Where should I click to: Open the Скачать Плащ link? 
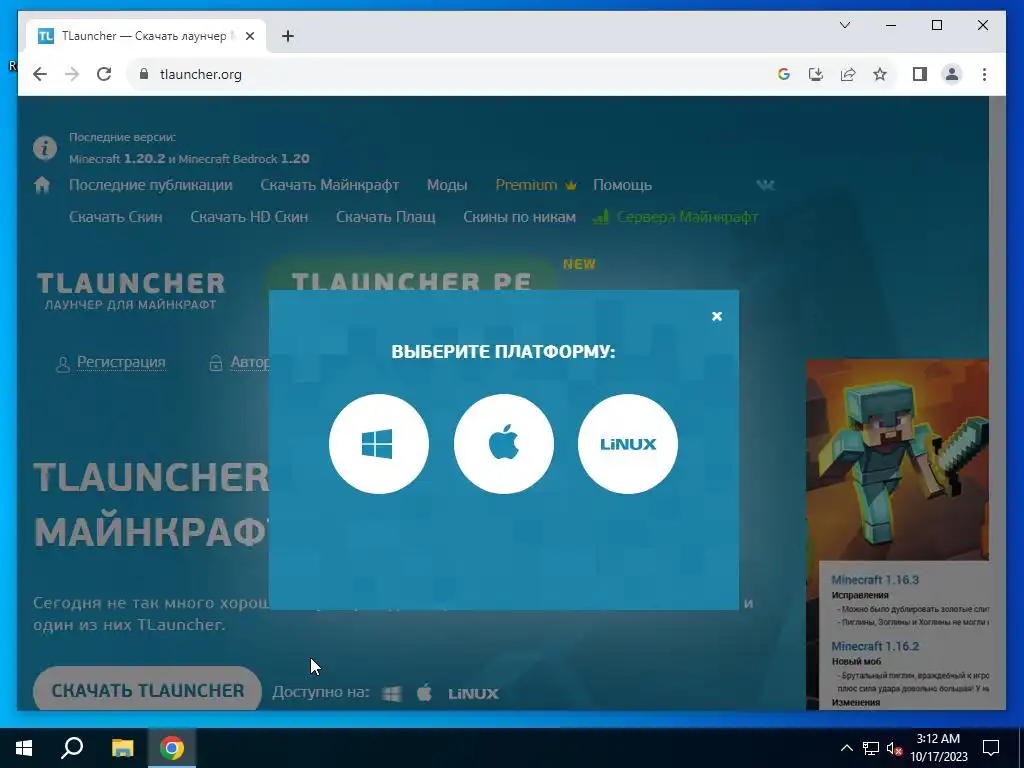pos(385,217)
